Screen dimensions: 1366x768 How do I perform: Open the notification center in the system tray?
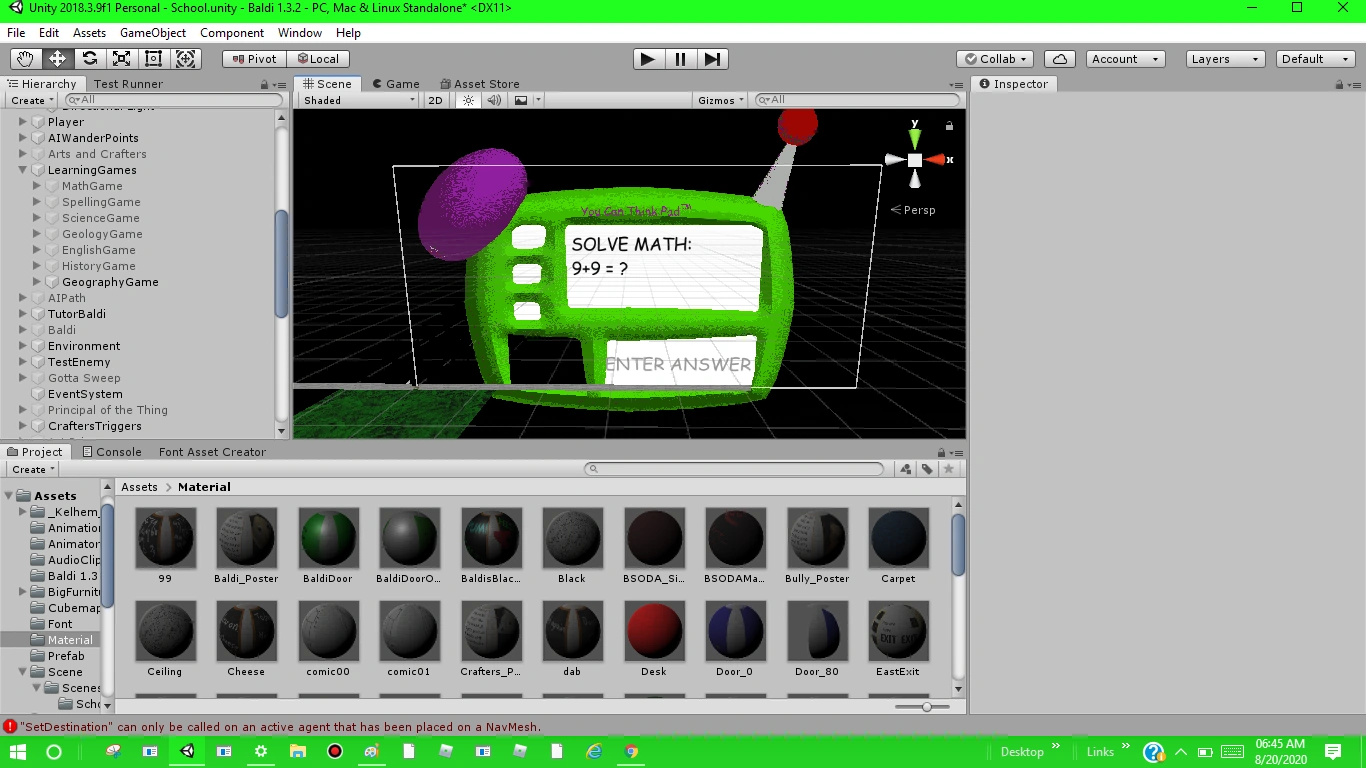tap(1332, 751)
